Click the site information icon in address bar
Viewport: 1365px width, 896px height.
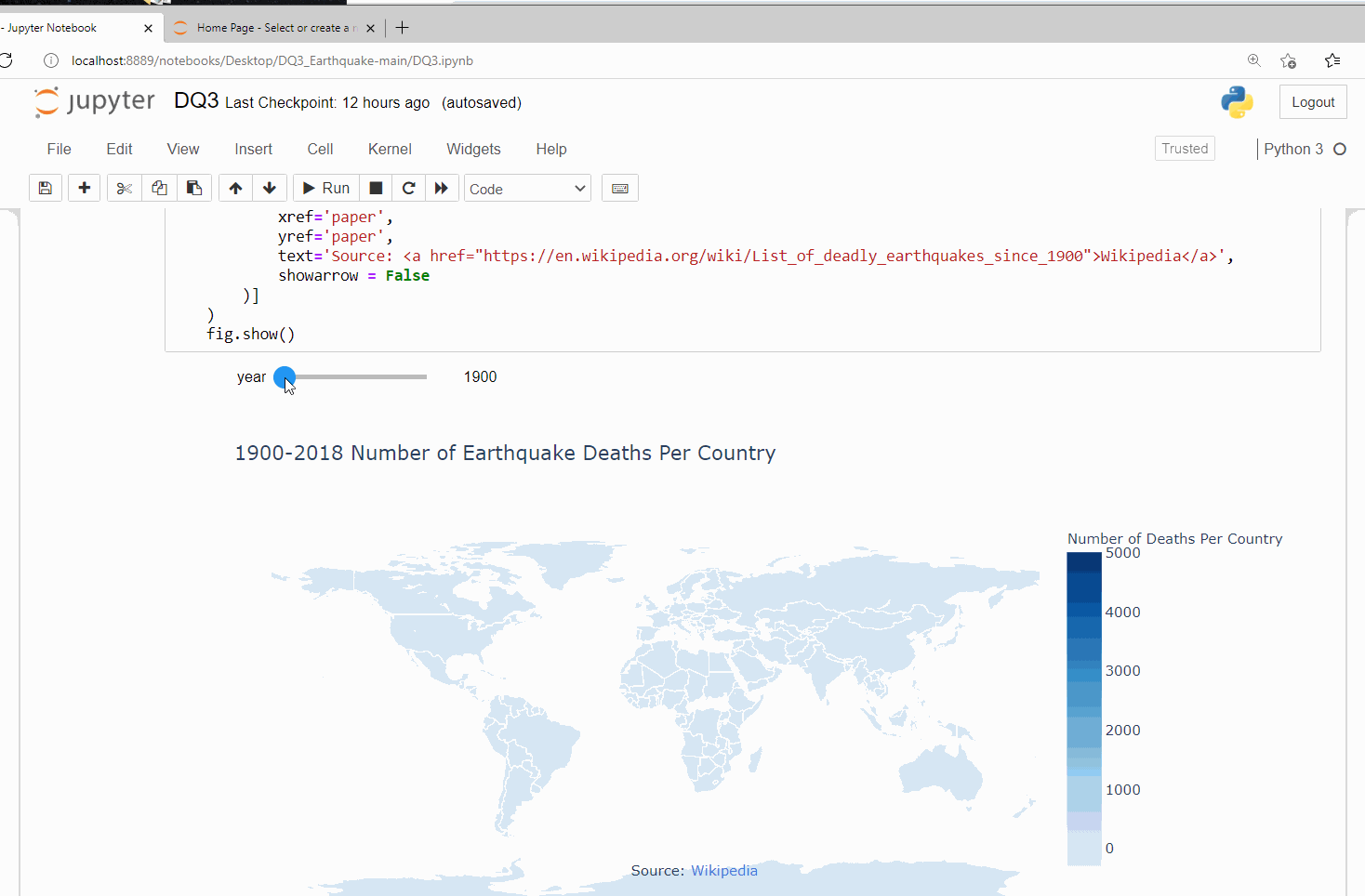click(x=51, y=60)
